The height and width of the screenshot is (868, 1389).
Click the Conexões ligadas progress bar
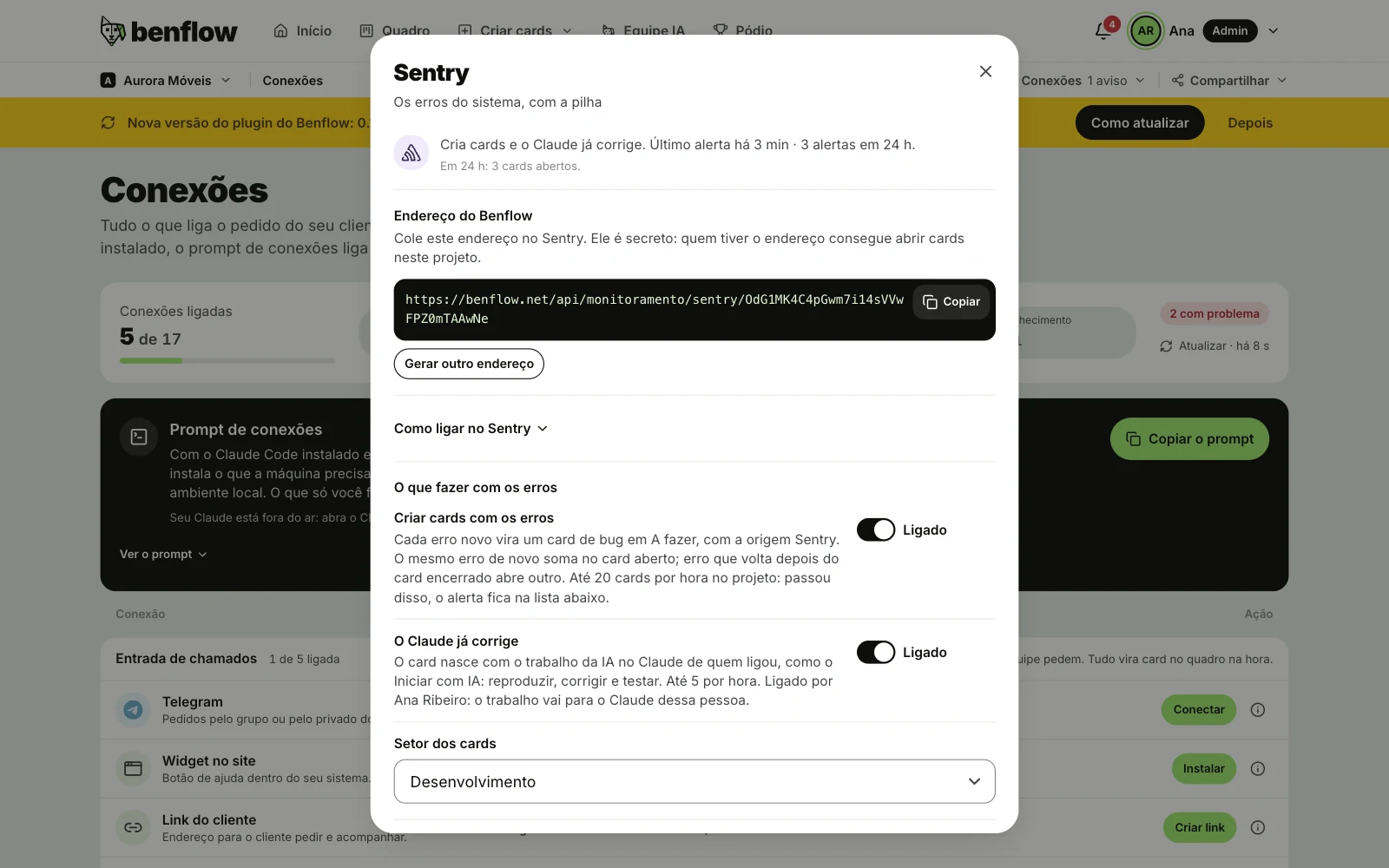point(227,360)
